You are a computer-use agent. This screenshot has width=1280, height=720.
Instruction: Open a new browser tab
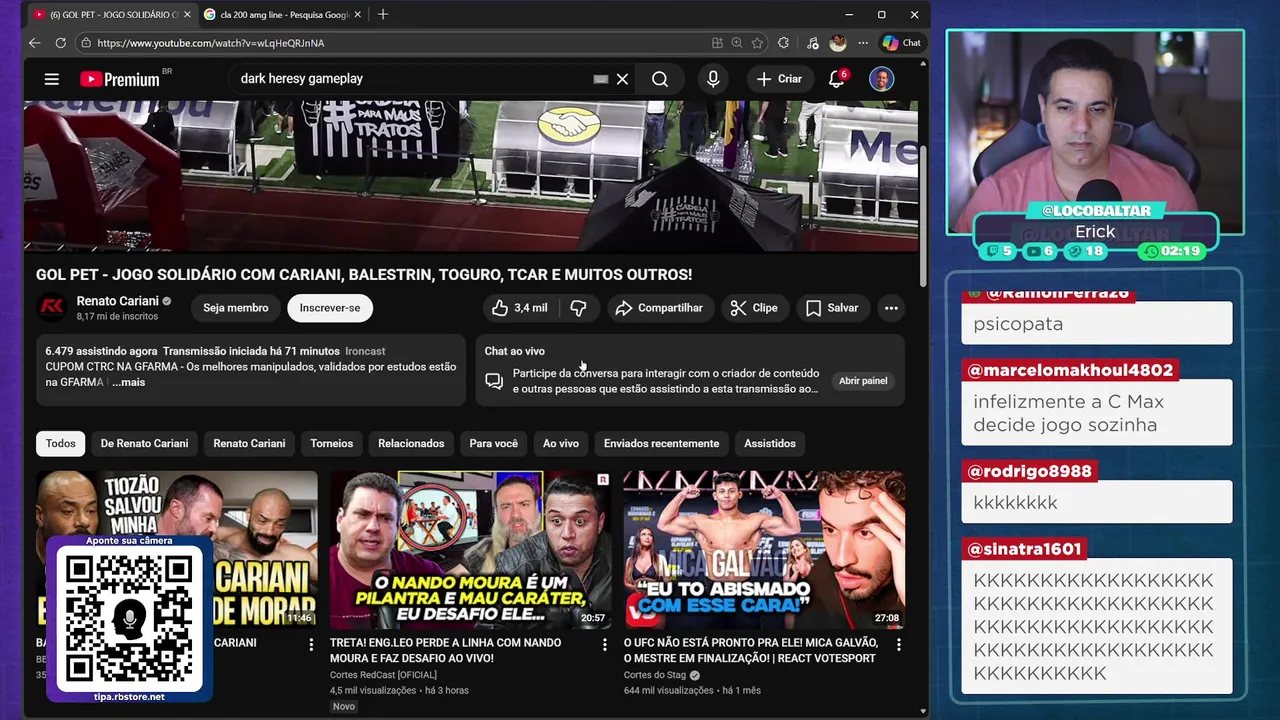pyautogui.click(x=383, y=14)
